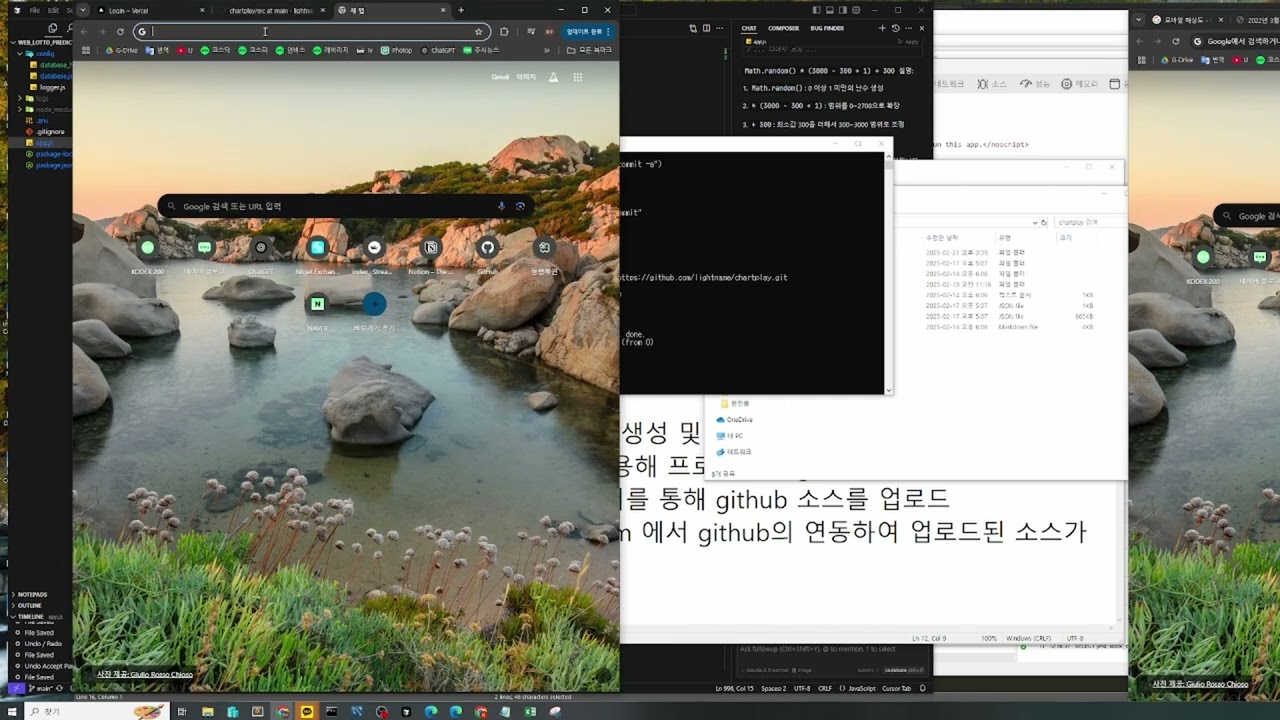Open the 소스 tab in devtools
This screenshot has width=1280, height=720.
992,84
